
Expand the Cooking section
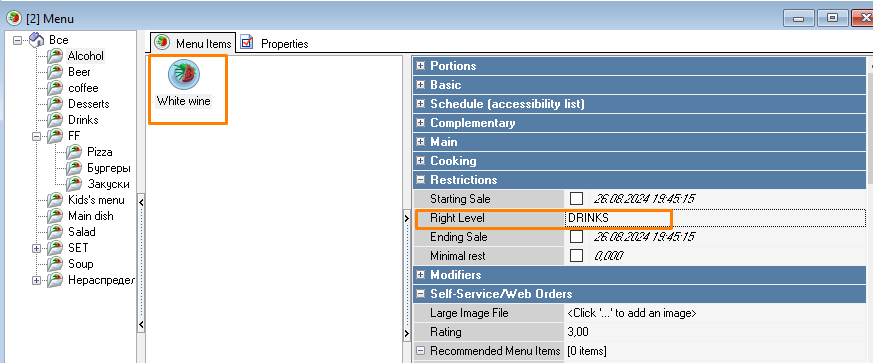(421, 161)
